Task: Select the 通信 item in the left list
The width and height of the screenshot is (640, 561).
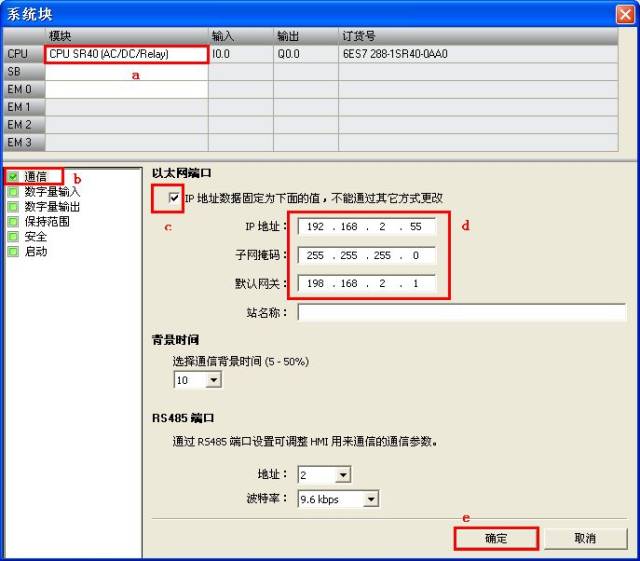Action: (x=35, y=176)
